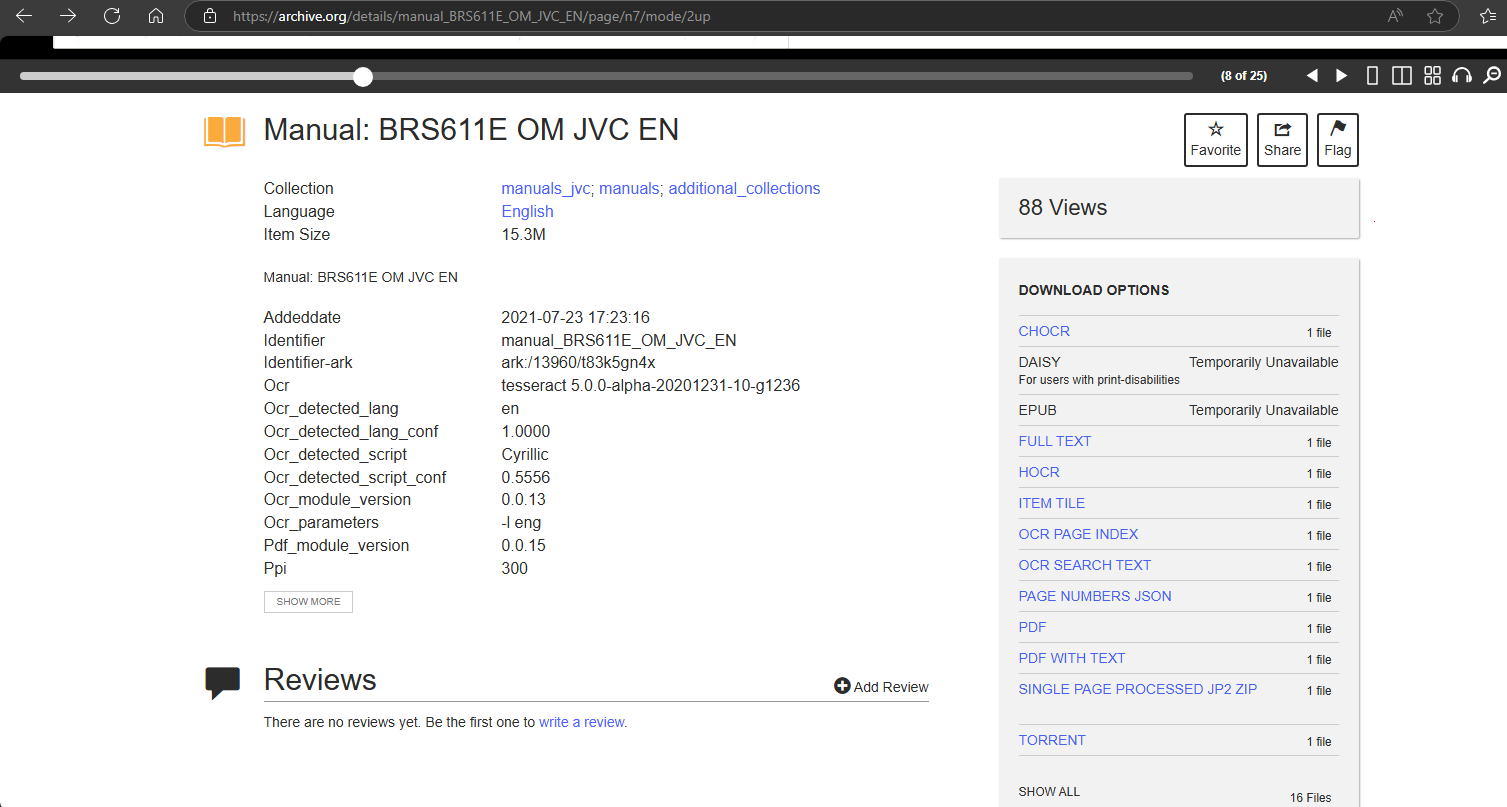Viewport: 1507px width, 807px height.
Task: Download OCR PAGE INDEX
Action: [1078, 534]
